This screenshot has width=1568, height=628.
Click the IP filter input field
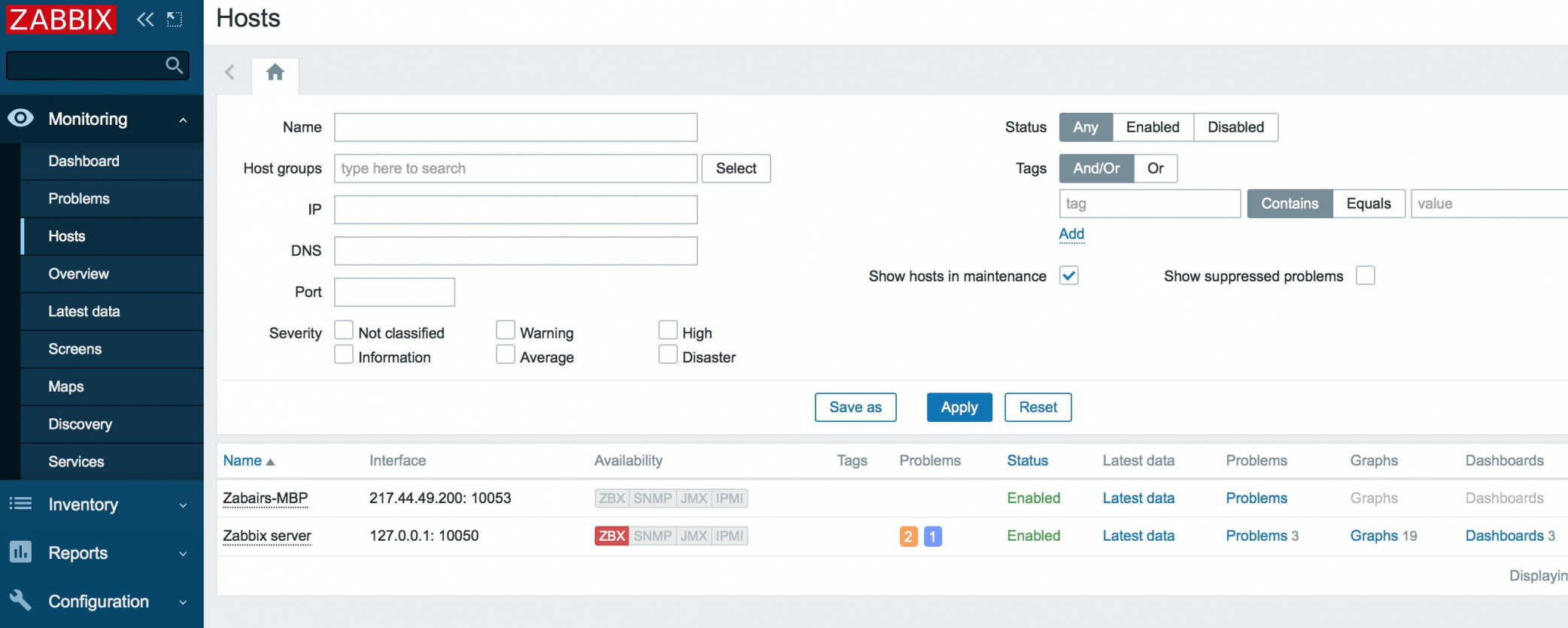(515, 210)
